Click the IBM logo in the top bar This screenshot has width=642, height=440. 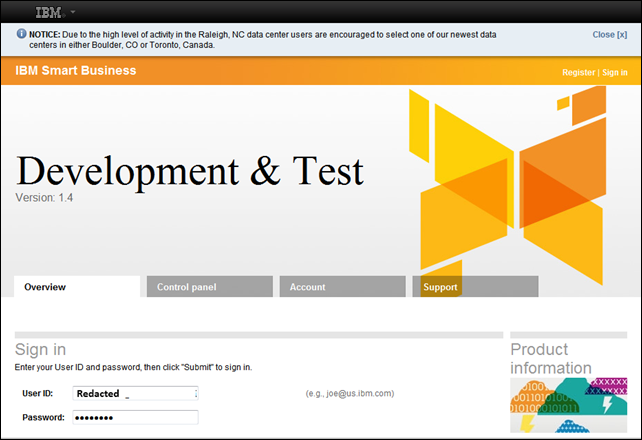[x=48, y=13]
